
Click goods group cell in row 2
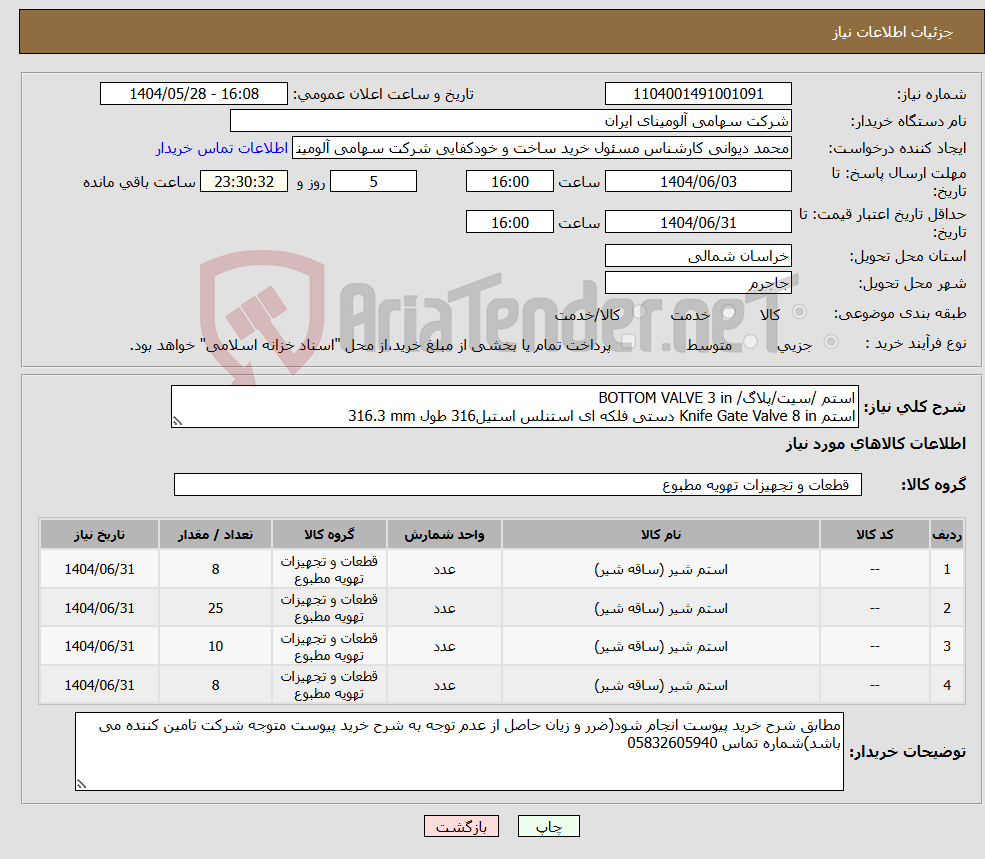pos(329,608)
